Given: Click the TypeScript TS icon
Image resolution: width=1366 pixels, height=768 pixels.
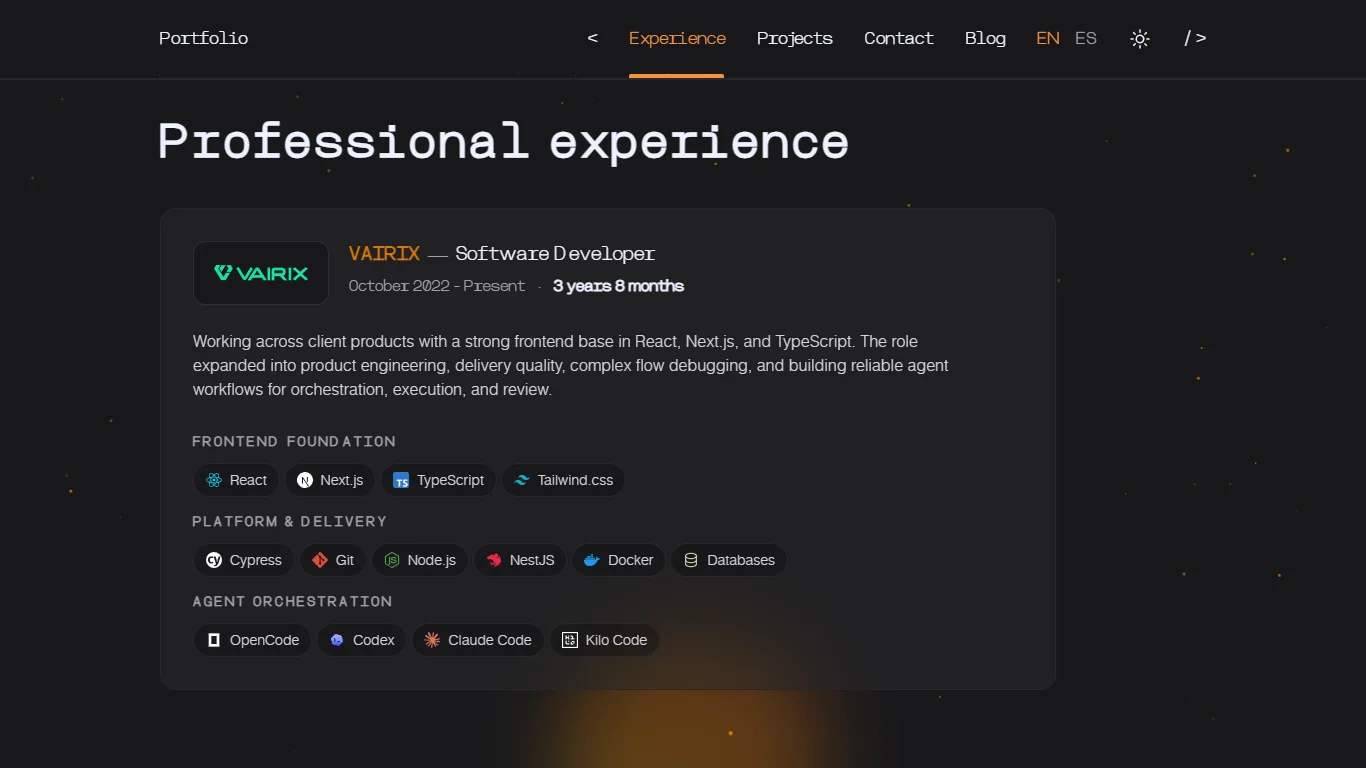Looking at the screenshot, I should [x=401, y=480].
